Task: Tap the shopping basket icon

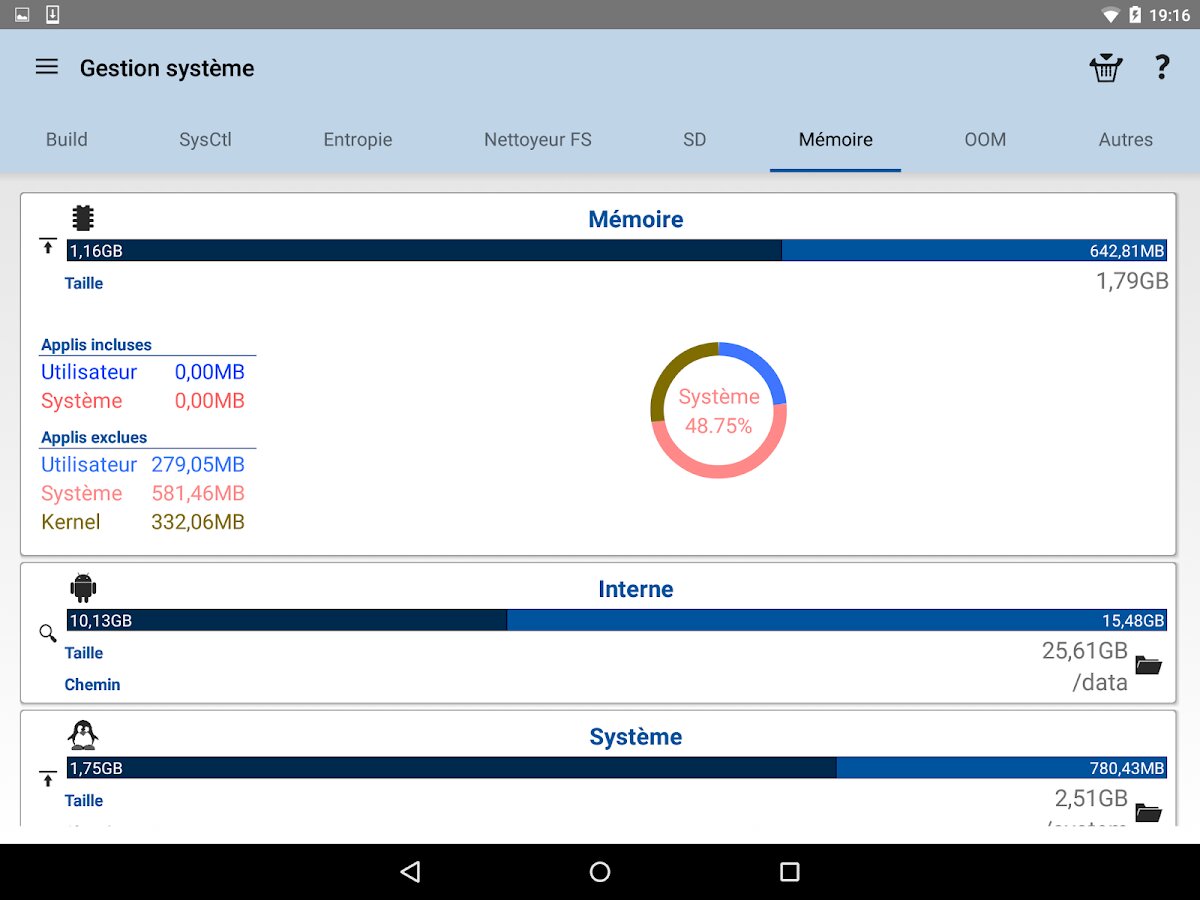Action: tap(1105, 68)
